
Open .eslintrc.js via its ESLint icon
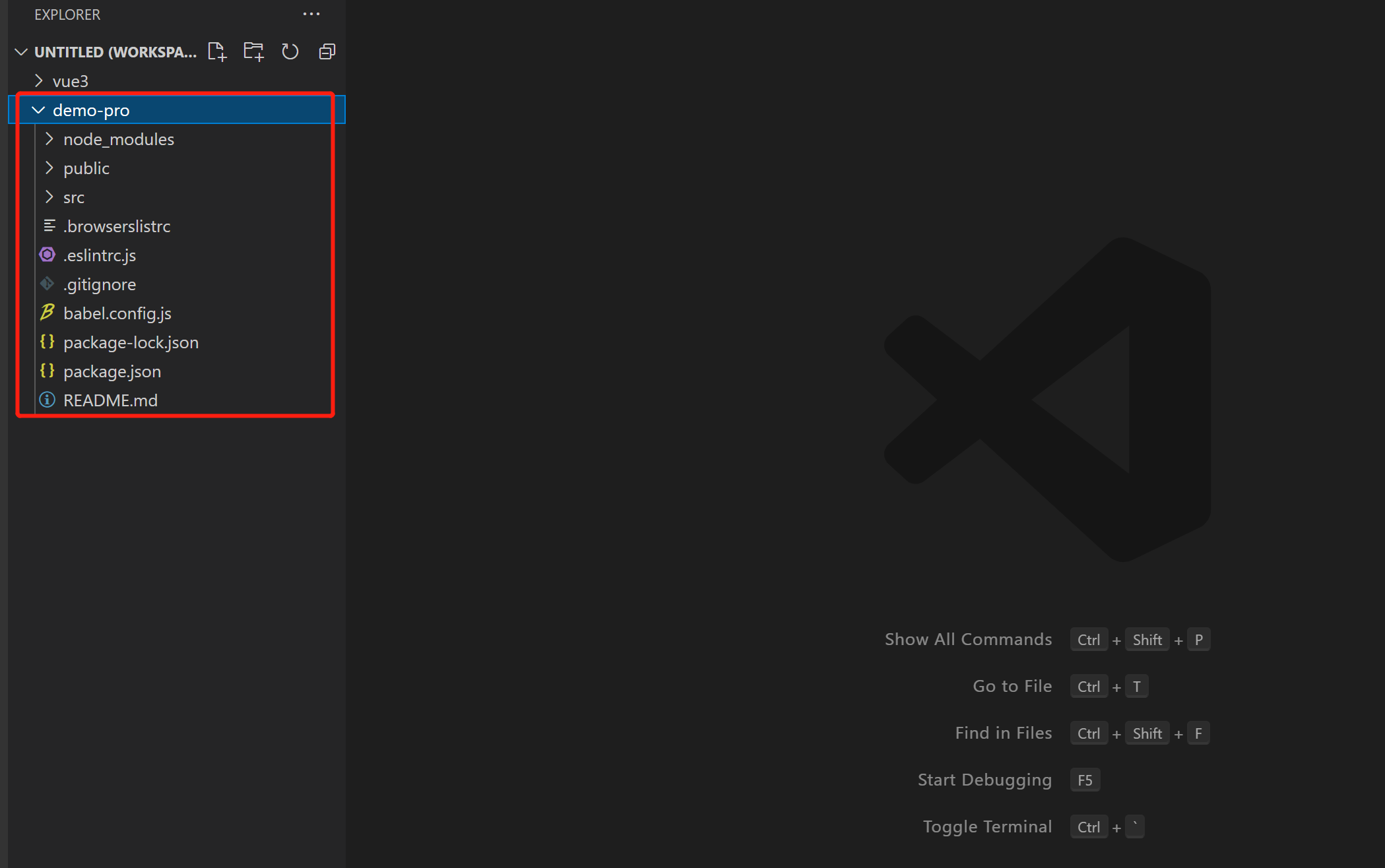(48, 255)
